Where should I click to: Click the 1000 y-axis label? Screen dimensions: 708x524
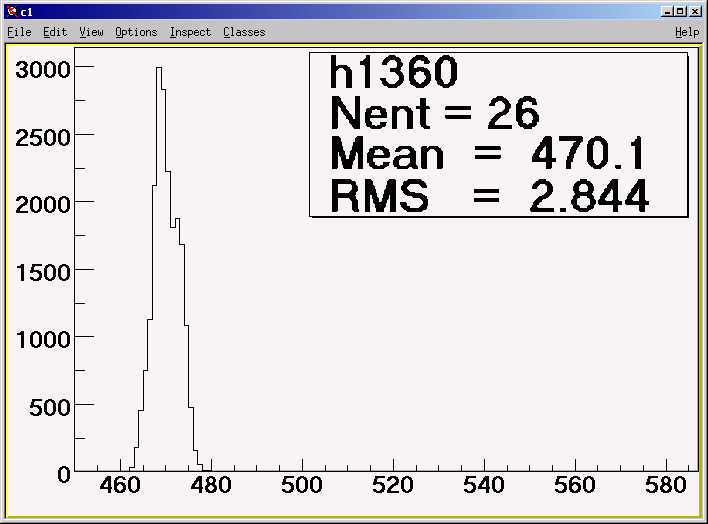[43, 340]
